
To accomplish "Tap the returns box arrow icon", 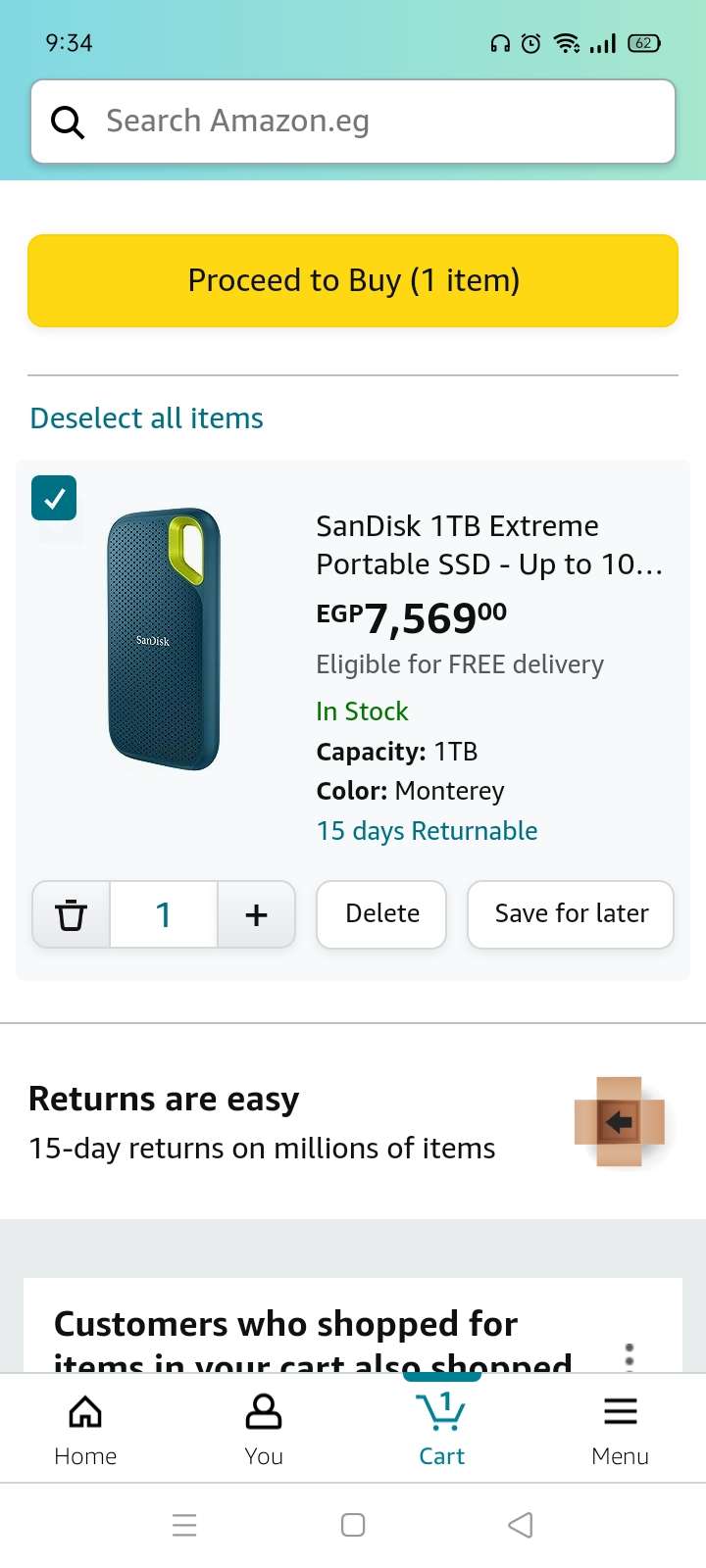I will coord(620,1122).
